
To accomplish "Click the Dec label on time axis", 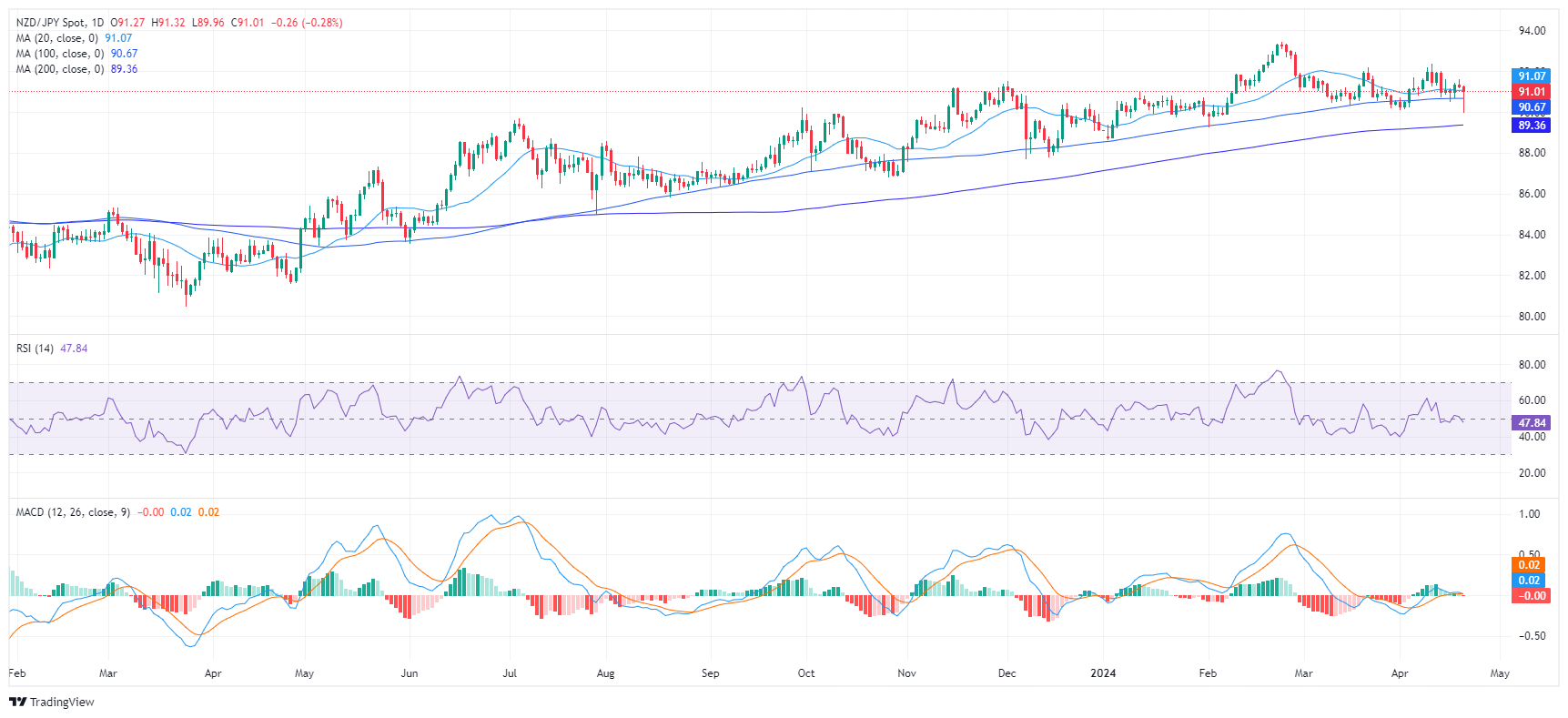I will tap(1007, 673).
